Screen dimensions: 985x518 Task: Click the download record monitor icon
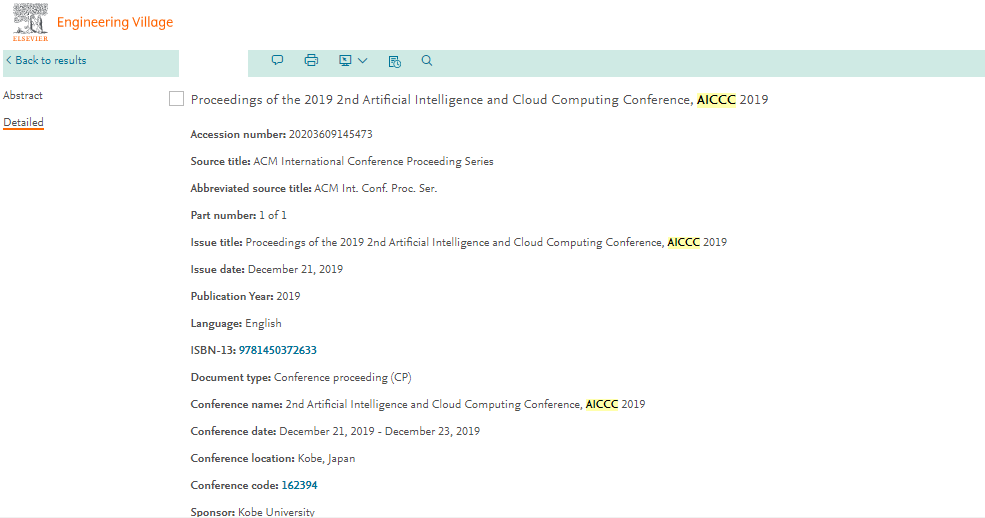pos(345,60)
